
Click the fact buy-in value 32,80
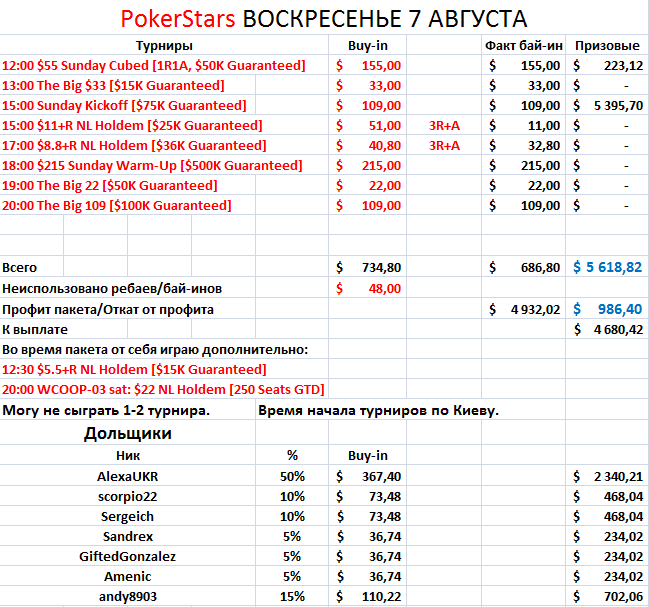543,145
